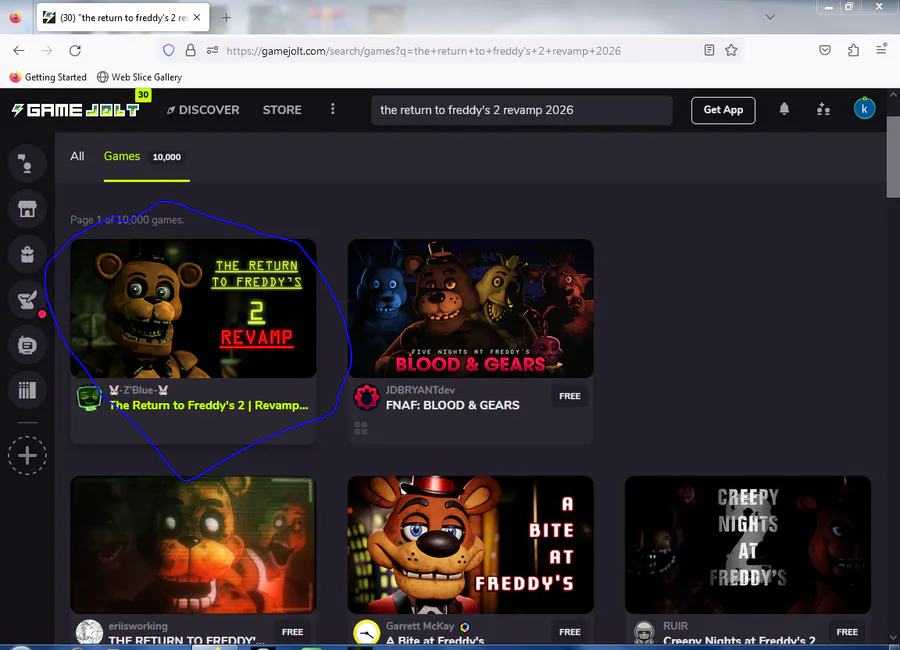Click the tracking protection shield icon
Viewport: 900px width, 650px height.
pos(169,51)
